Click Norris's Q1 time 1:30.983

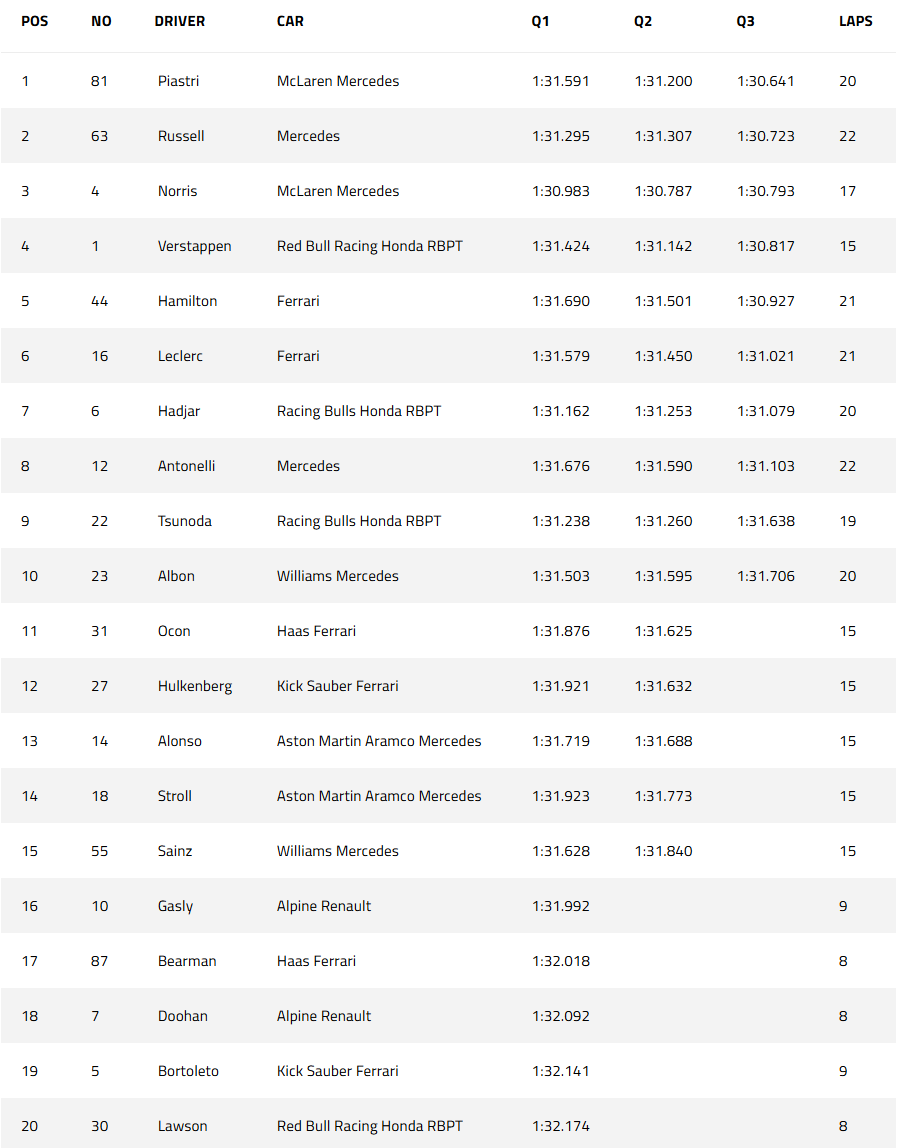pyautogui.click(x=560, y=191)
